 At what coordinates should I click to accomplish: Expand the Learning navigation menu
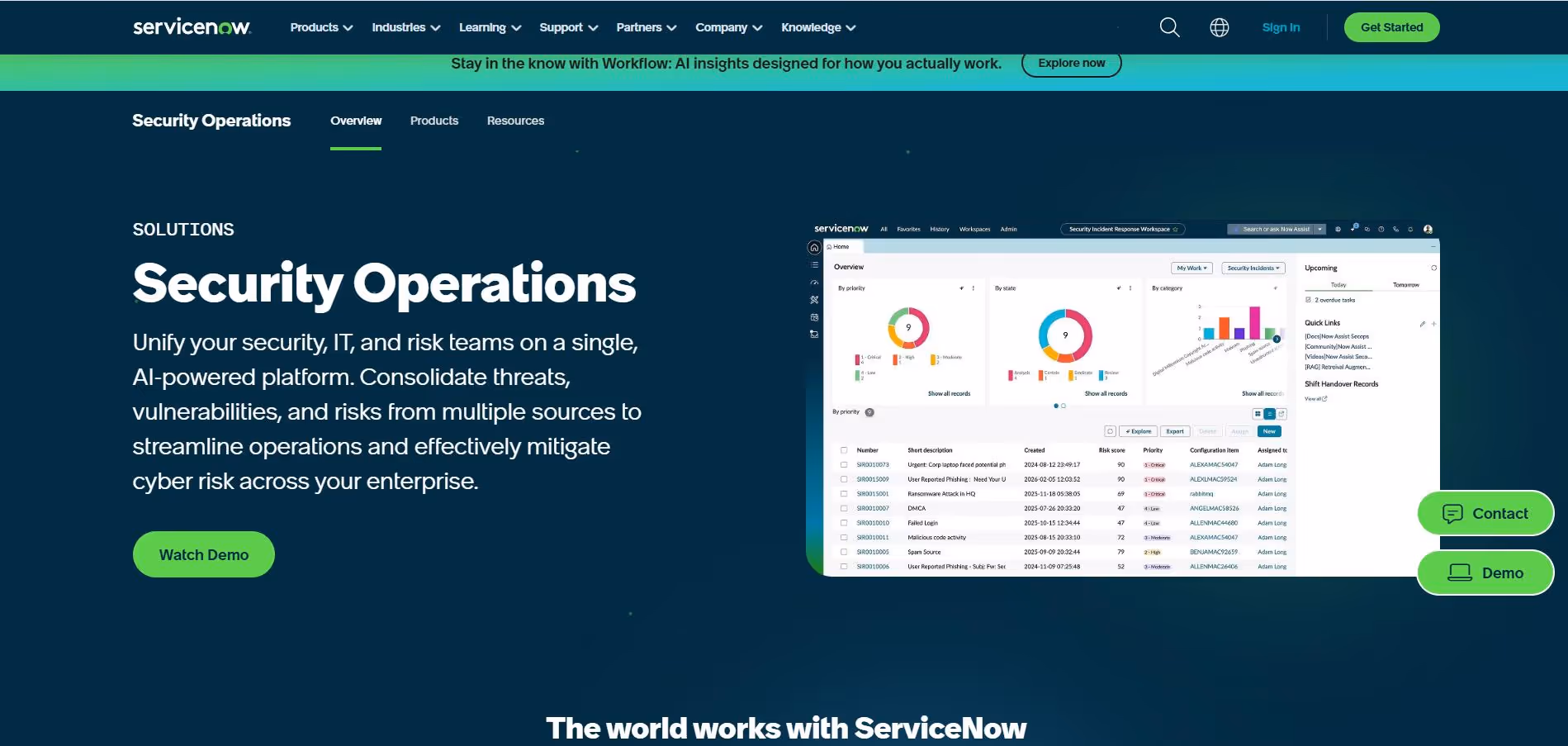(x=490, y=27)
